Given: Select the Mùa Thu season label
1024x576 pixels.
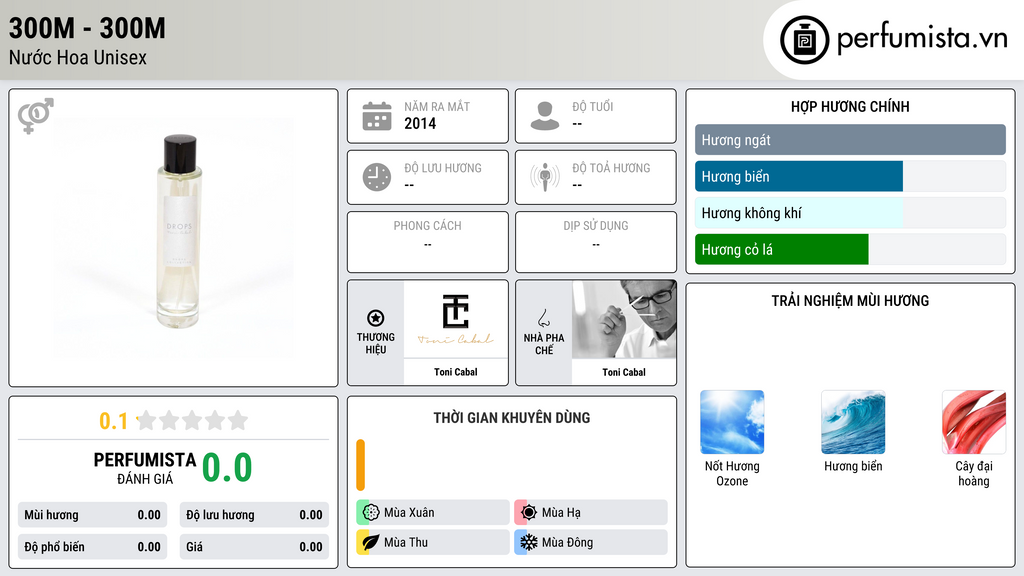Looking at the screenshot, I should [406, 542].
